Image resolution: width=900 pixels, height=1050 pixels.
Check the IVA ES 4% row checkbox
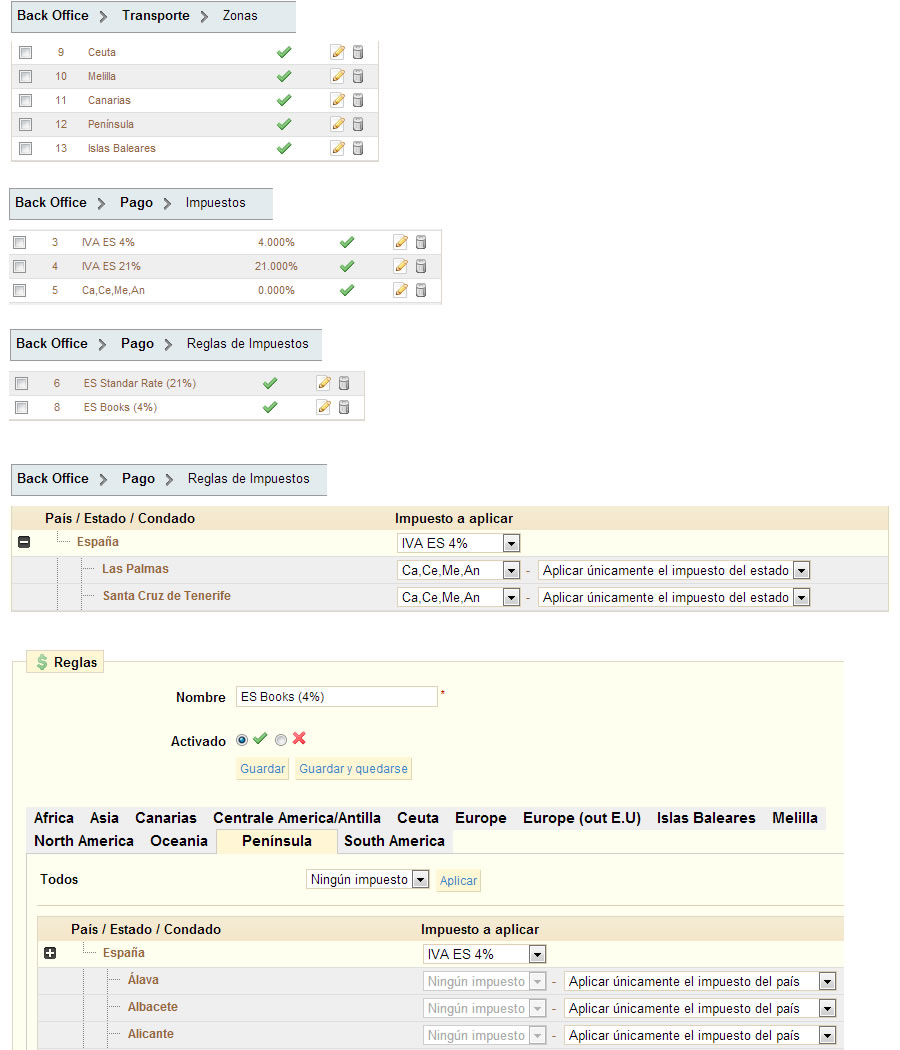(x=20, y=242)
